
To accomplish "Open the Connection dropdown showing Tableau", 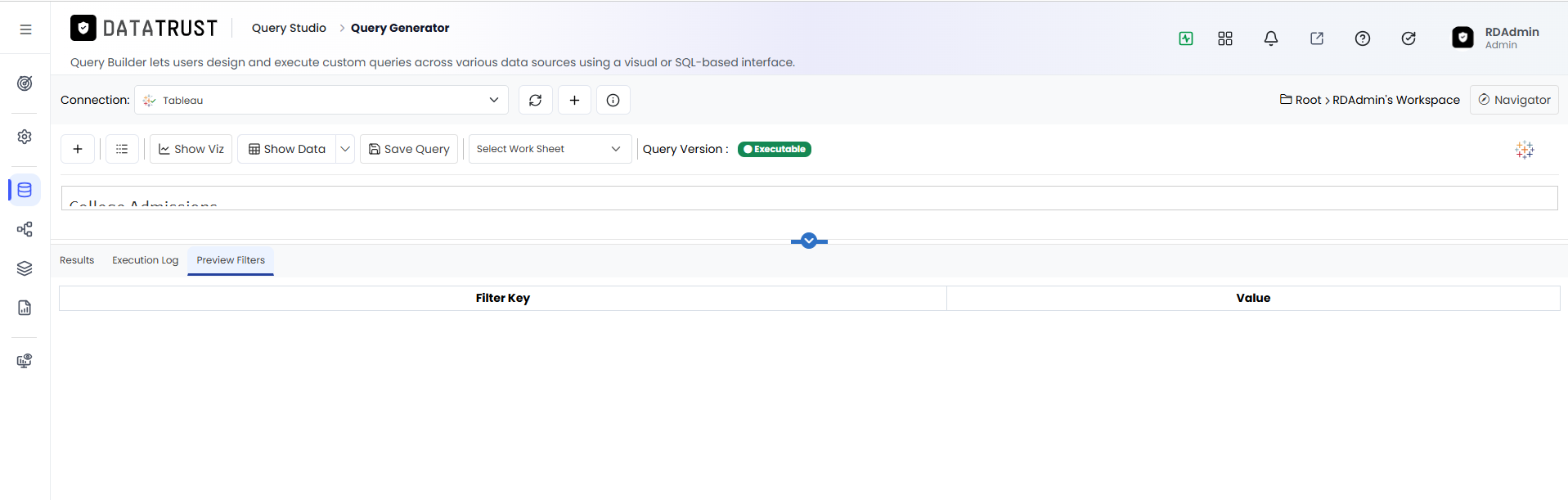I will 321,100.
